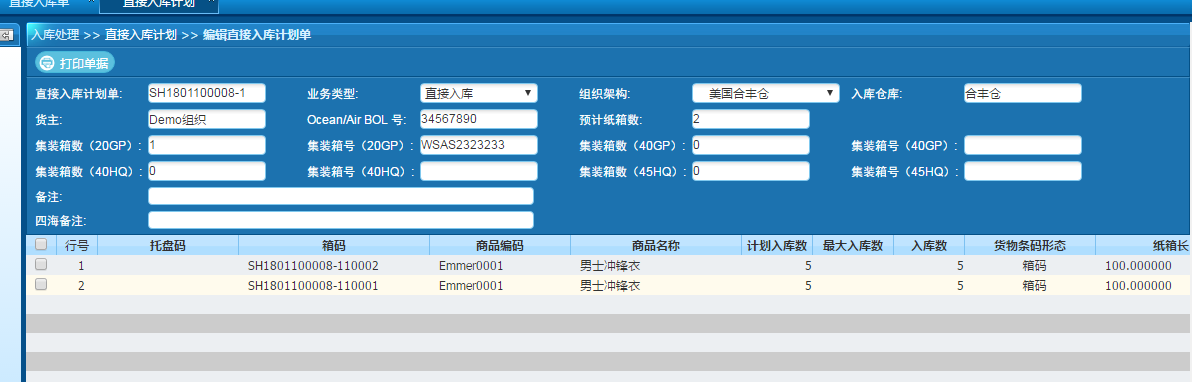Focus the 集装箱数（20GP） field
The image size is (1192, 382).
[207, 145]
